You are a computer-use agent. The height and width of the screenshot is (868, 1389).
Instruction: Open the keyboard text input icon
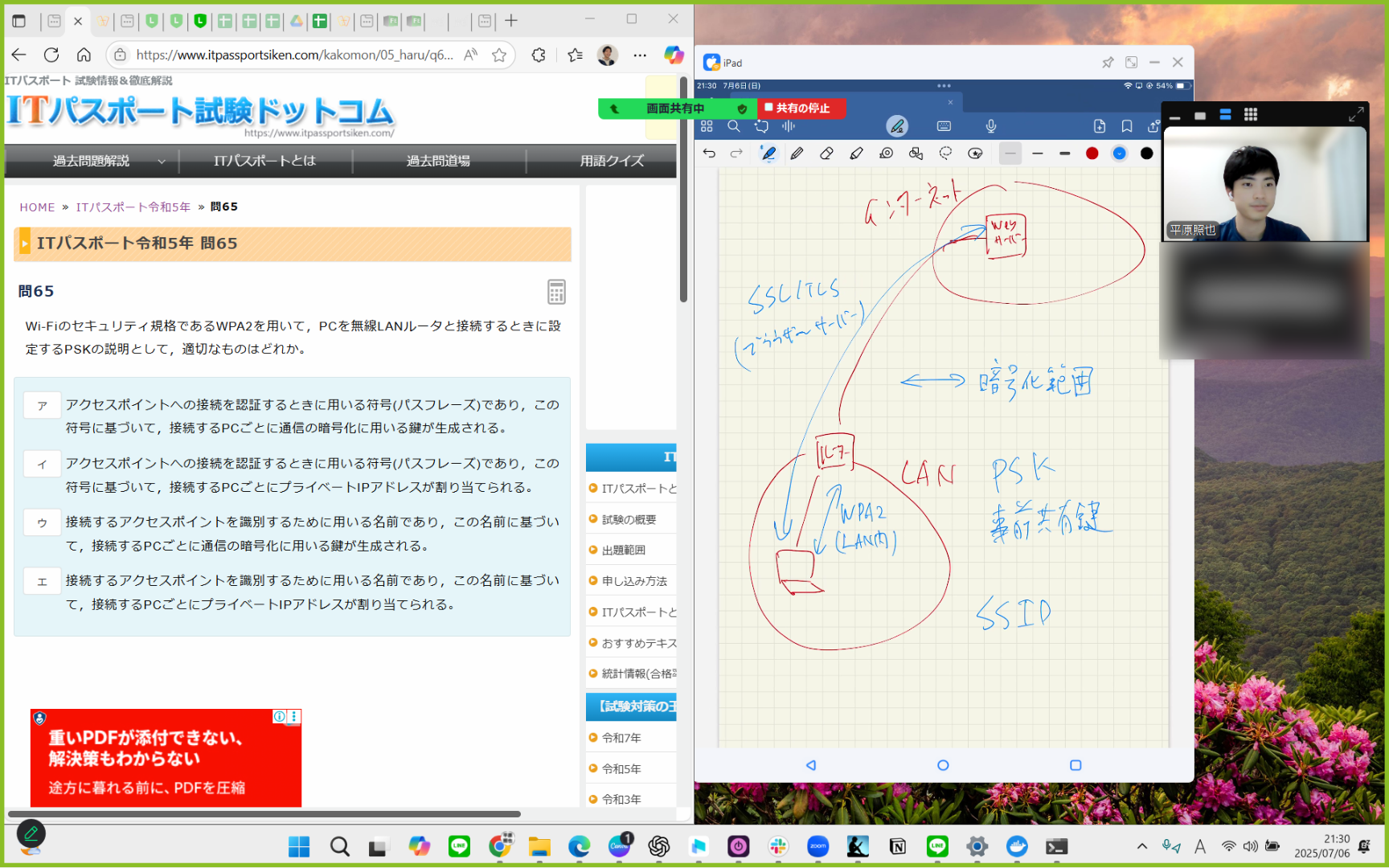(x=944, y=126)
